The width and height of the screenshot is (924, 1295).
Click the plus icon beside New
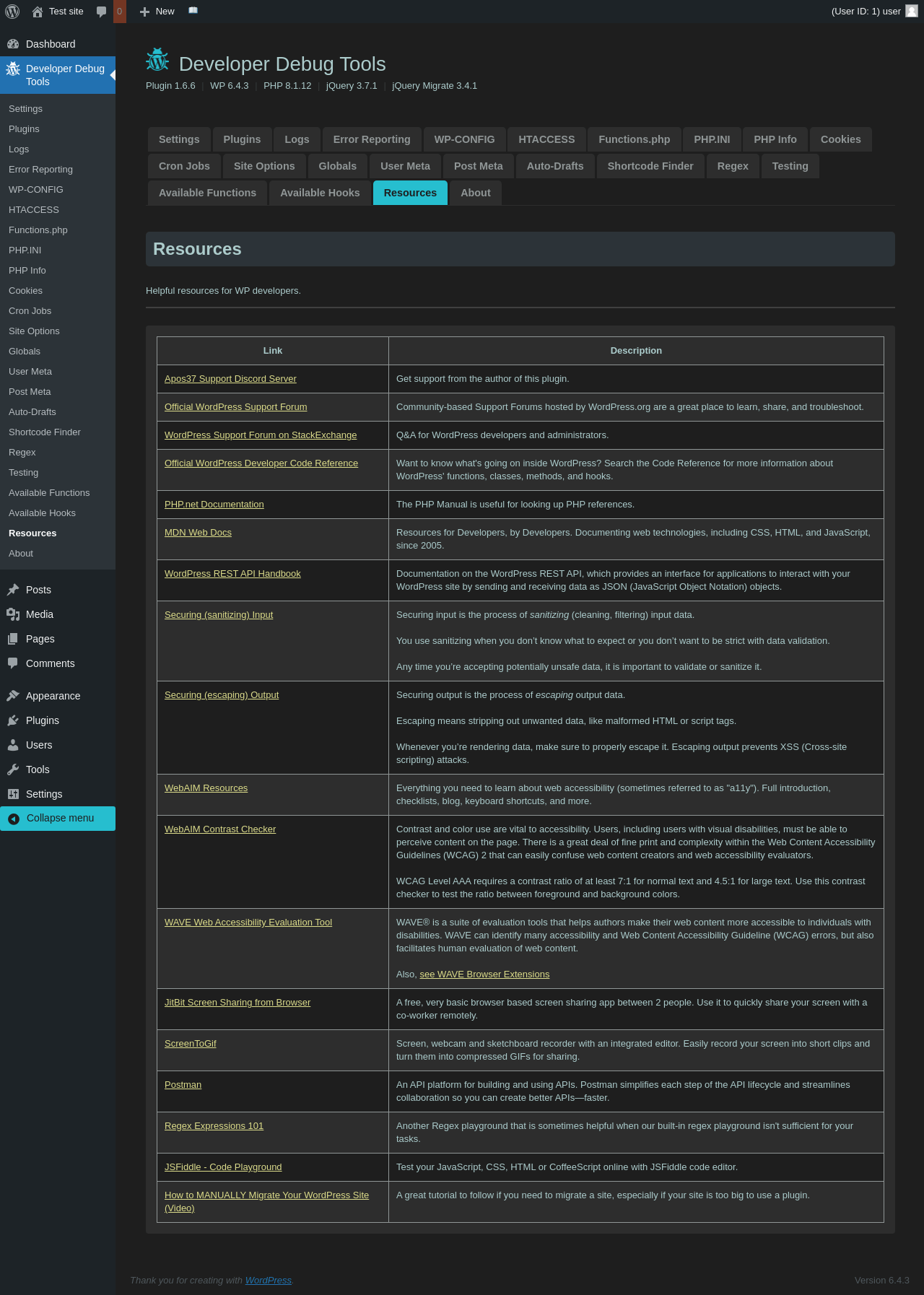click(144, 12)
